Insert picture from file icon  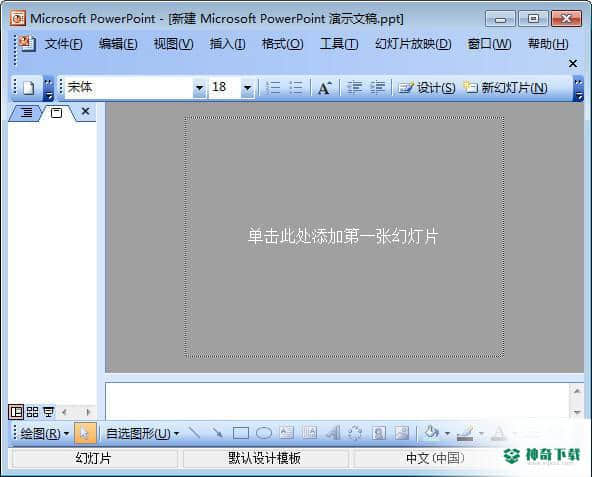click(x=402, y=433)
